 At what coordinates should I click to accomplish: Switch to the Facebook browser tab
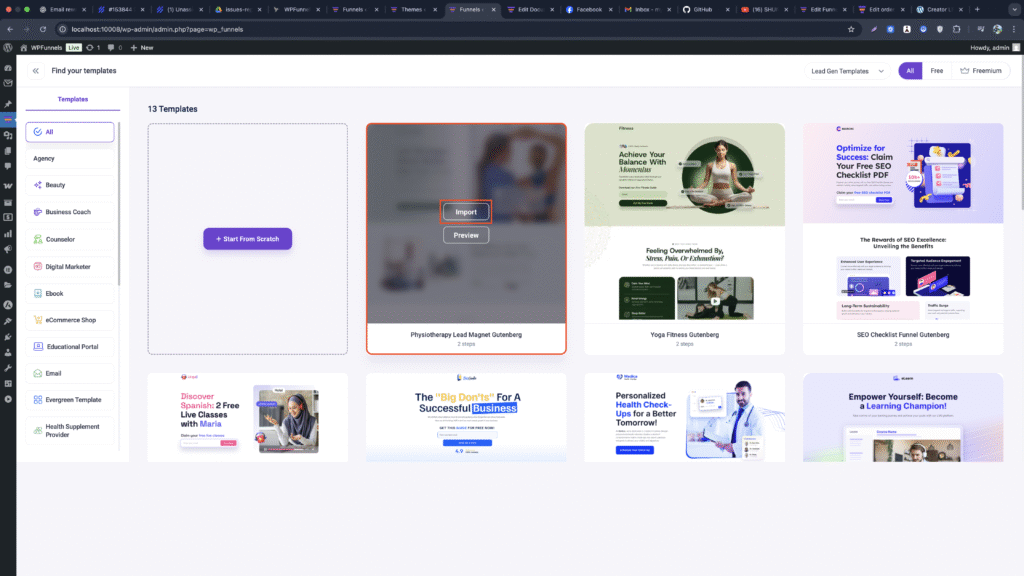pos(589,10)
